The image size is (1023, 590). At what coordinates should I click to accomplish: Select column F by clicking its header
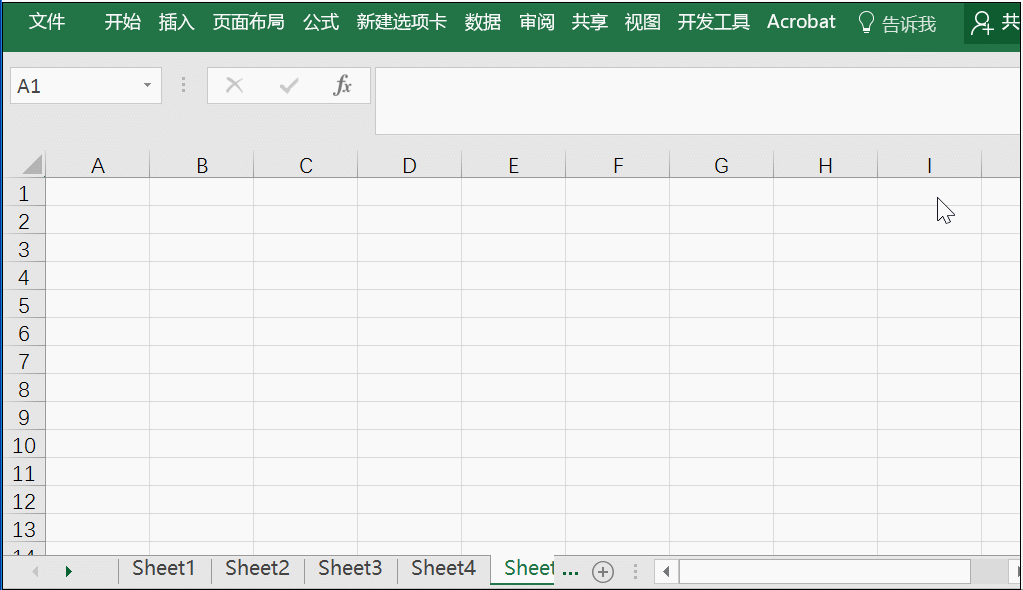point(617,164)
